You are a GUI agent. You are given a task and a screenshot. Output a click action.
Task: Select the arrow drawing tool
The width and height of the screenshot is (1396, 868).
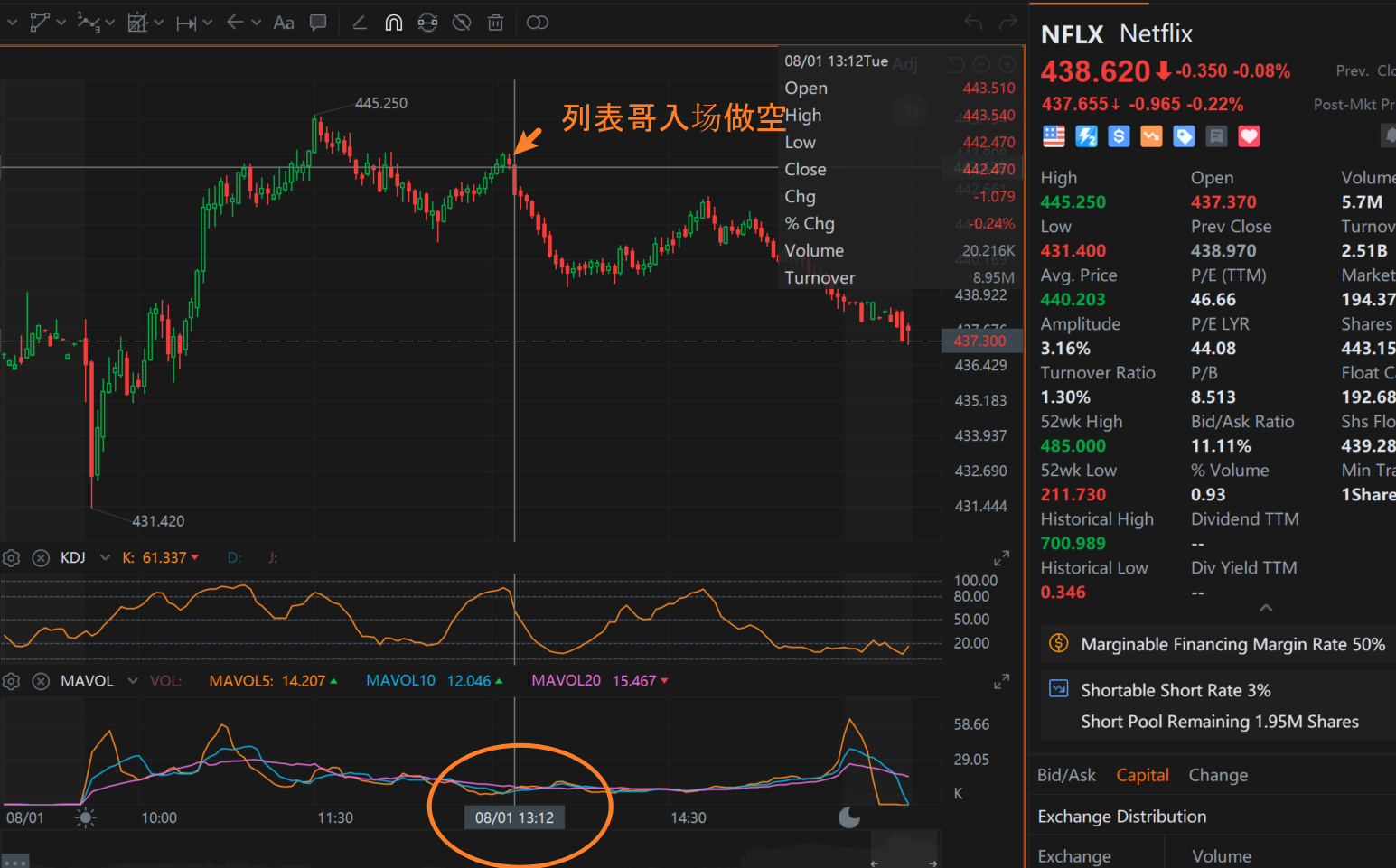coord(235,23)
